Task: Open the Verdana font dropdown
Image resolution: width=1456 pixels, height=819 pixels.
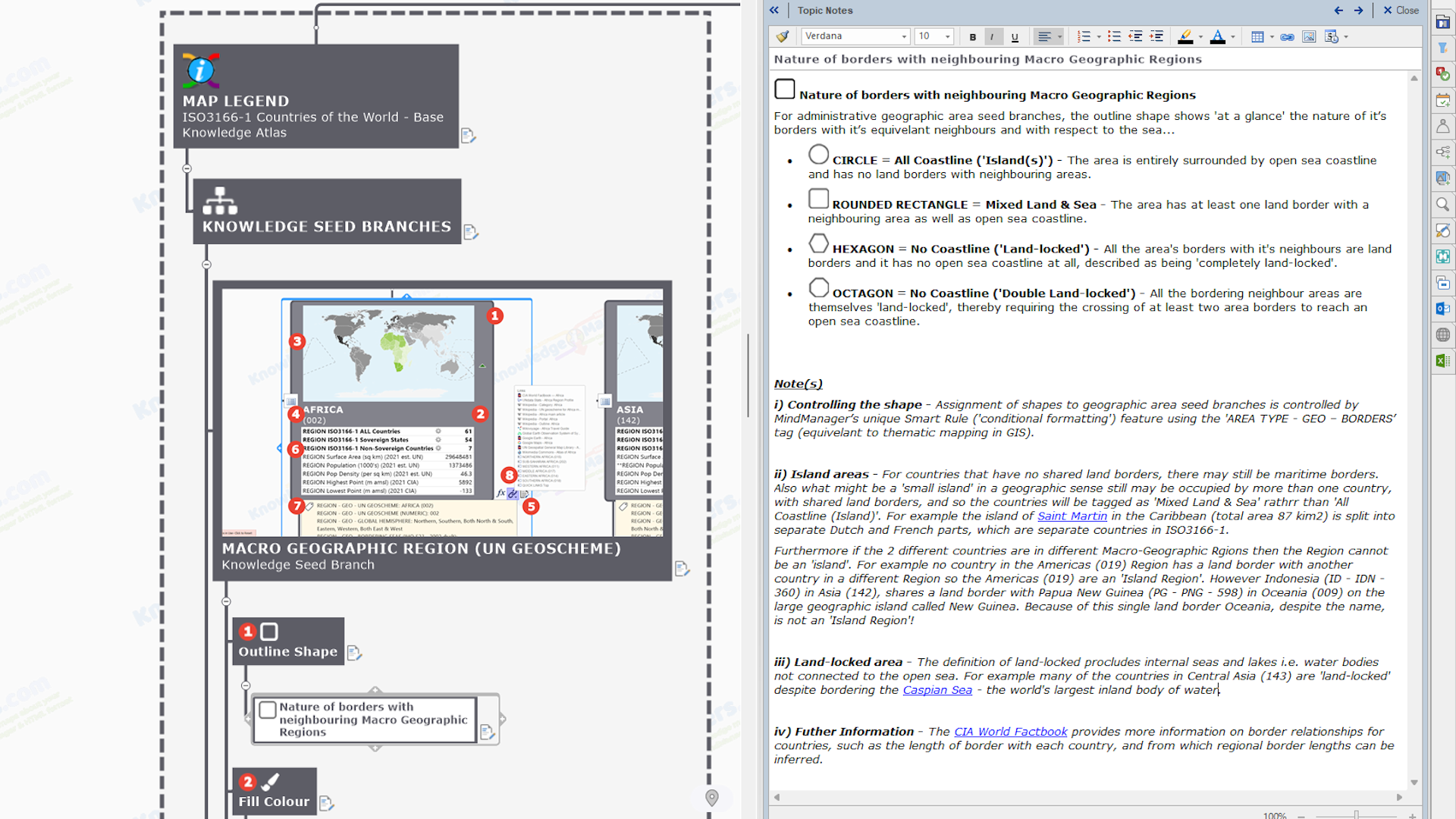Action: point(904,36)
